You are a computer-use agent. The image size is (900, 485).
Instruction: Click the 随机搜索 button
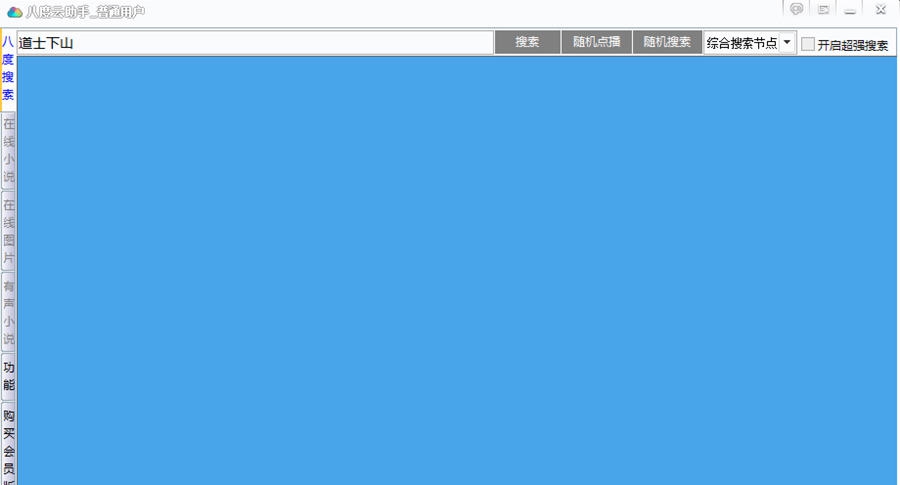pos(667,42)
